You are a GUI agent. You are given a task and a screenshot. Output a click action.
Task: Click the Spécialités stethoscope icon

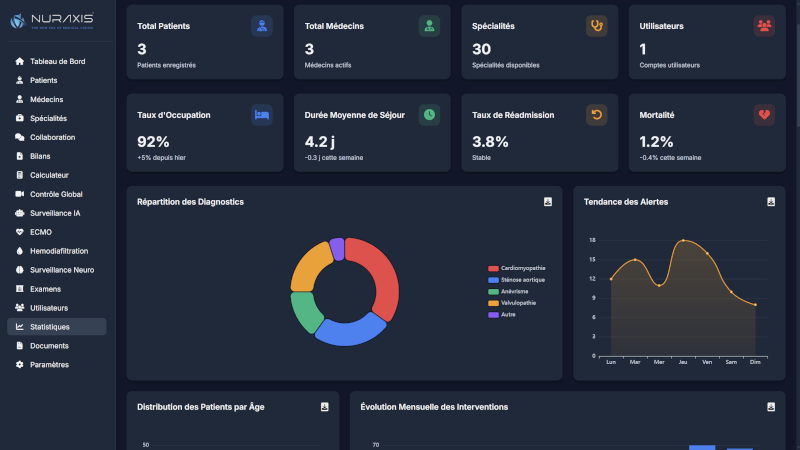[x=596, y=26]
